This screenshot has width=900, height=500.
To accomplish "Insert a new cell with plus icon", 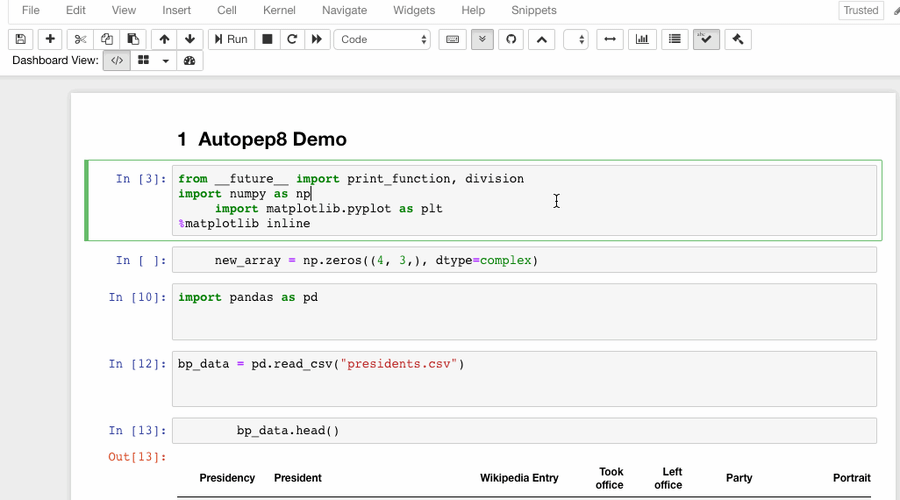I will (x=50, y=39).
